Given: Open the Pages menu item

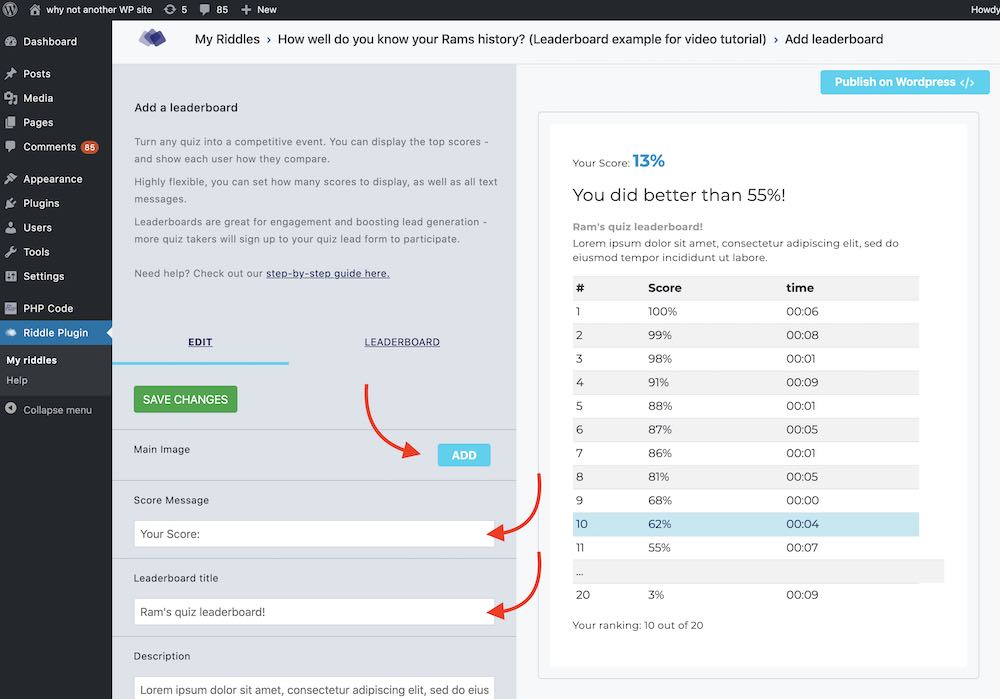Looking at the screenshot, I should [x=38, y=122].
